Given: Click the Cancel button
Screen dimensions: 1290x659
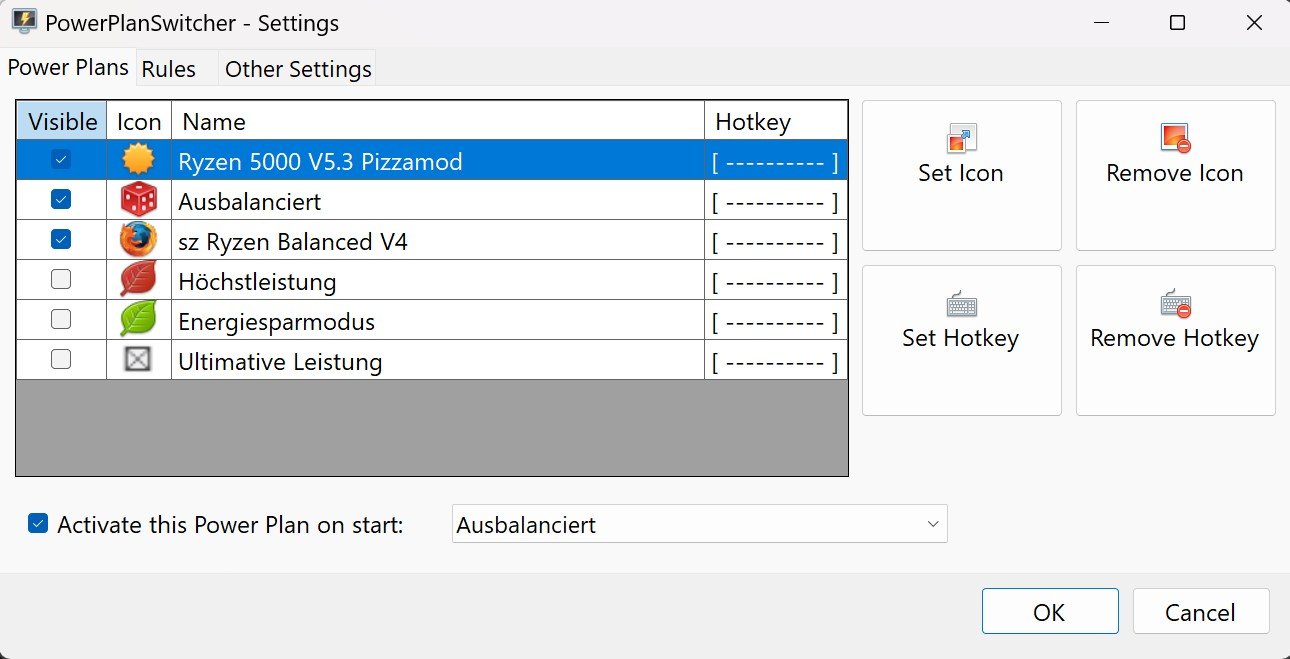Looking at the screenshot, I should click(x=1200, y=612).
